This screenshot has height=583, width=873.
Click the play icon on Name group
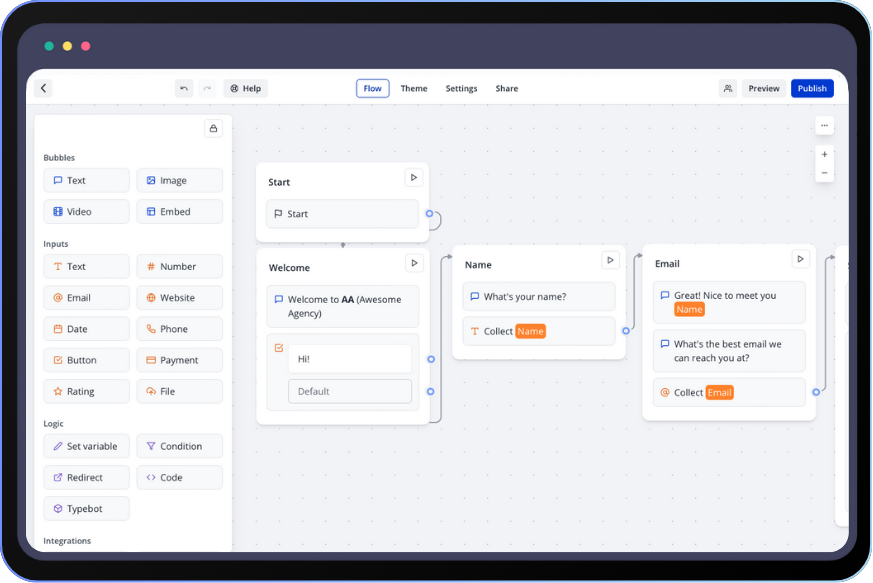pos(610,260)
